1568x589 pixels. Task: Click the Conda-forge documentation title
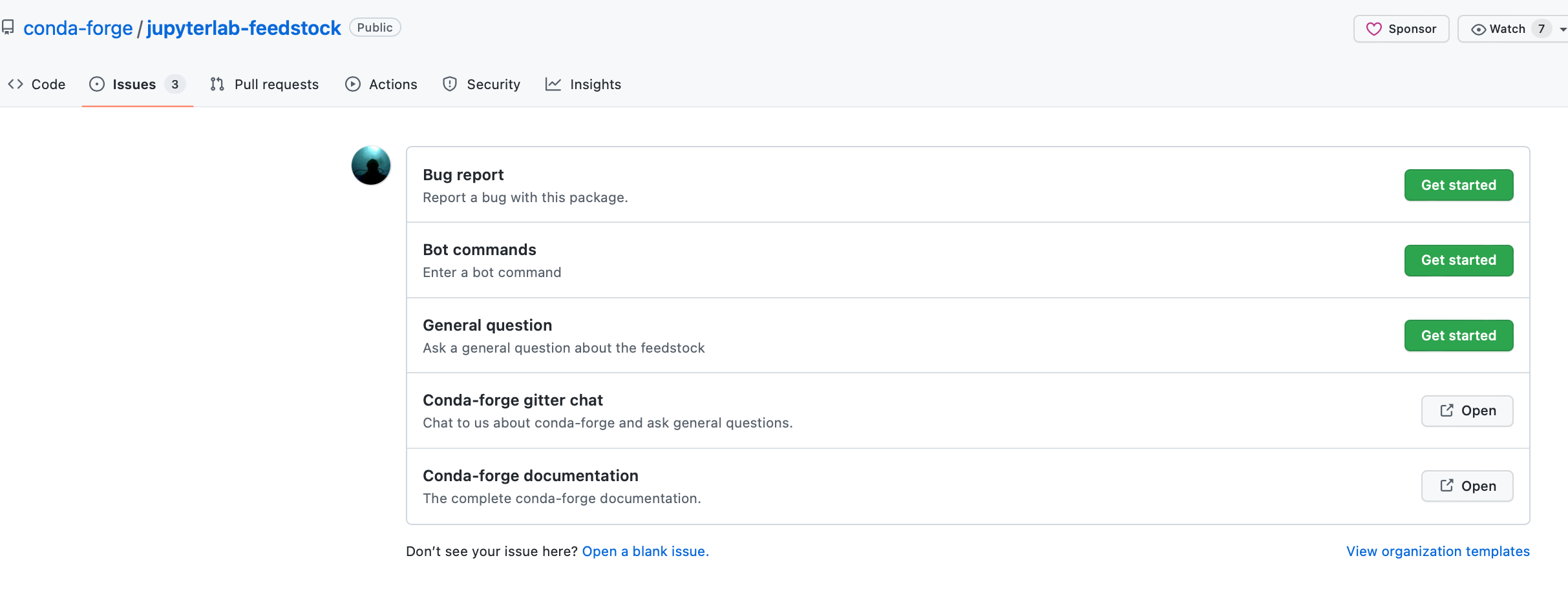(530, 476)
